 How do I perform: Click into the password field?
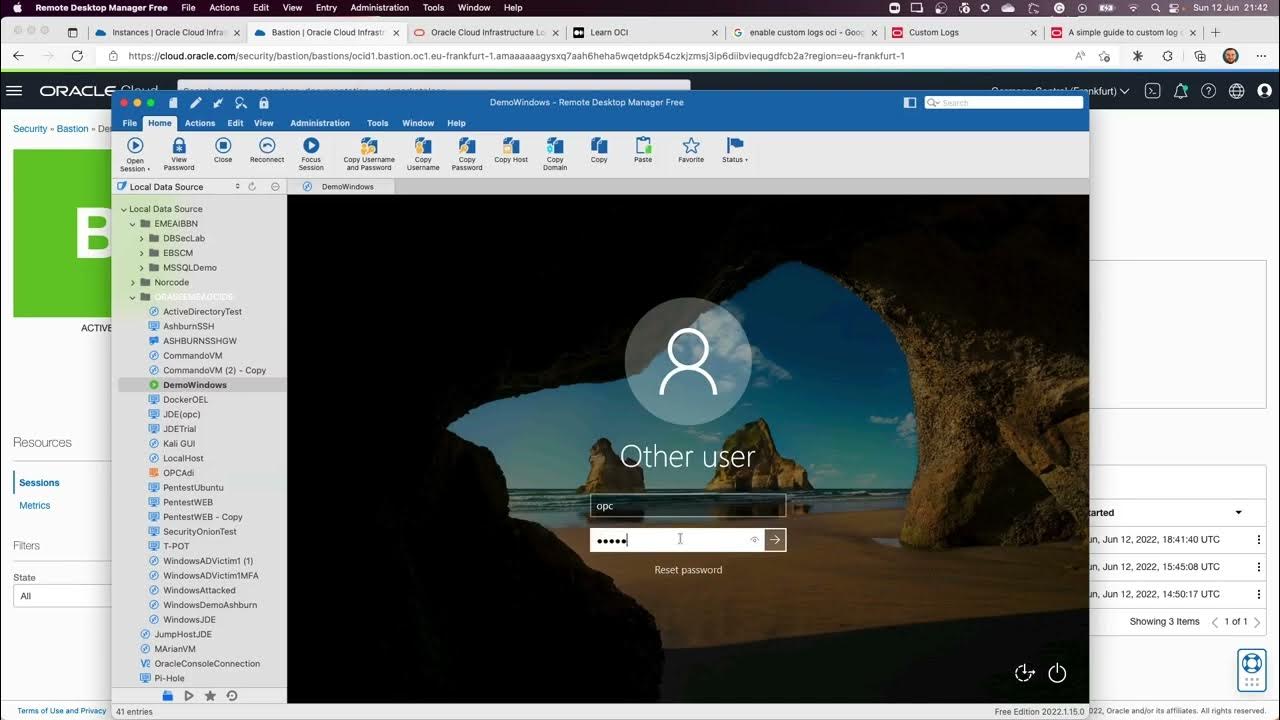(677, 540)
